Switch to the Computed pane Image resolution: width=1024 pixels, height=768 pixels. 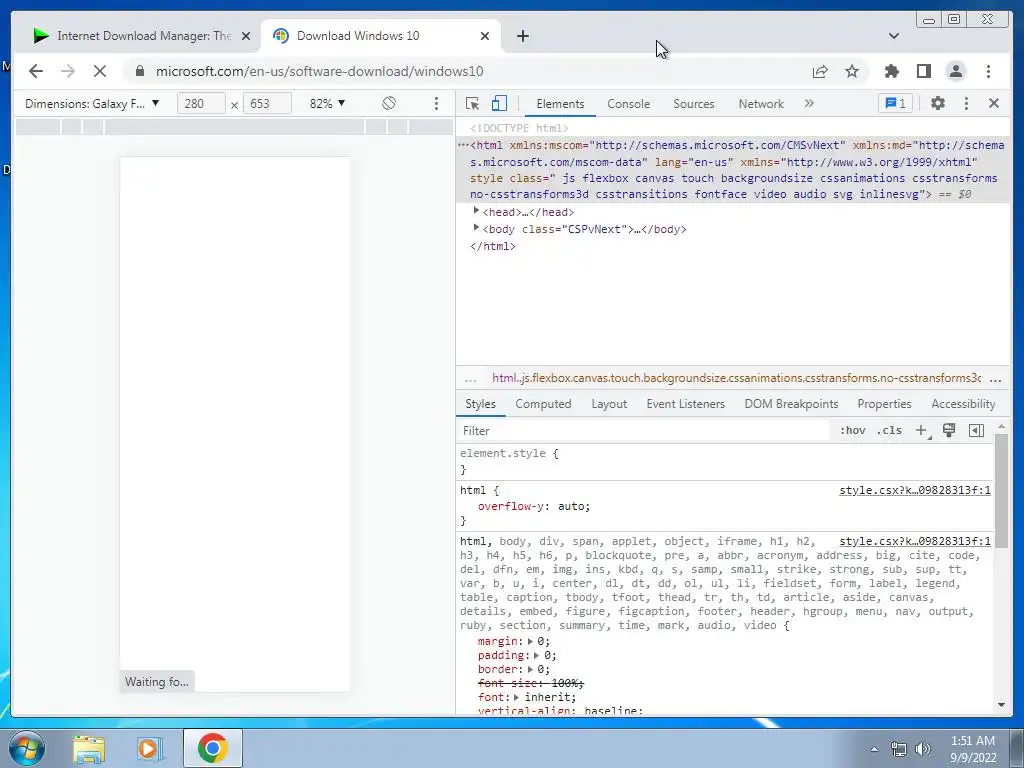pos(543,404)
